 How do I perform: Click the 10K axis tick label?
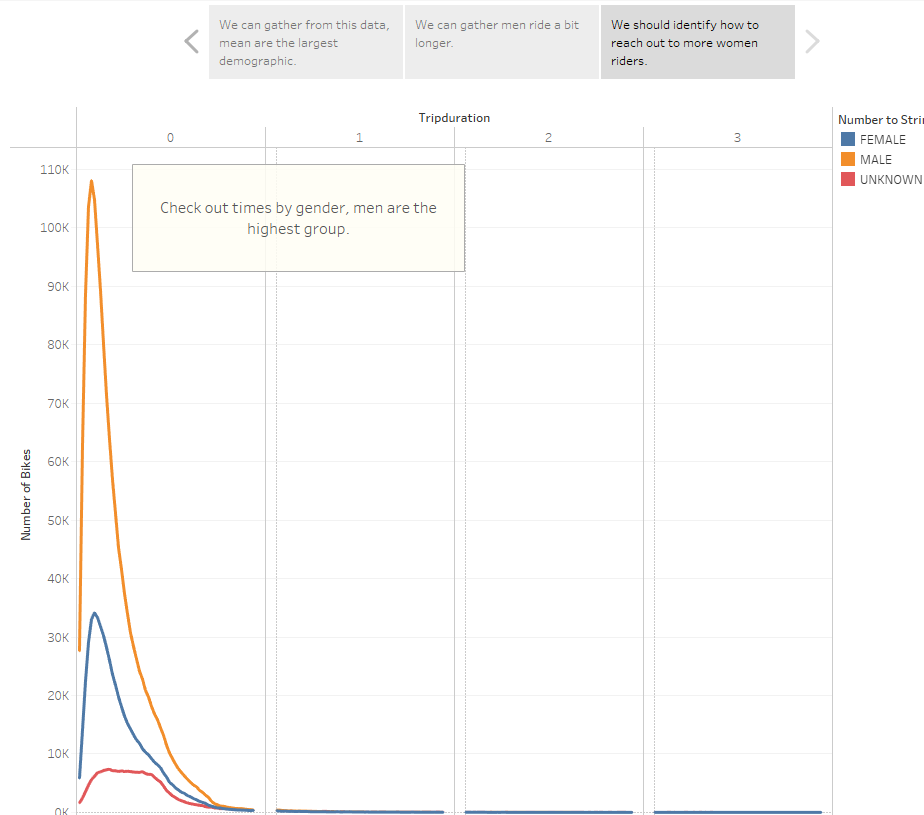[x=58, y=754]
